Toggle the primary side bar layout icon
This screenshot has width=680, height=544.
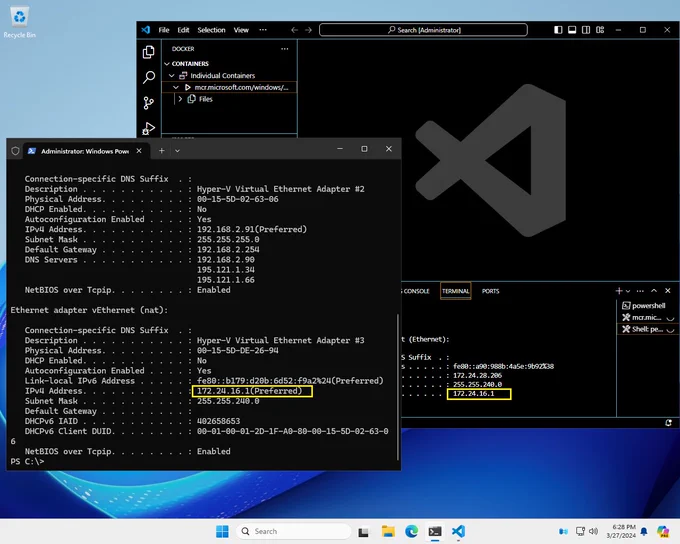pos(558,30)
